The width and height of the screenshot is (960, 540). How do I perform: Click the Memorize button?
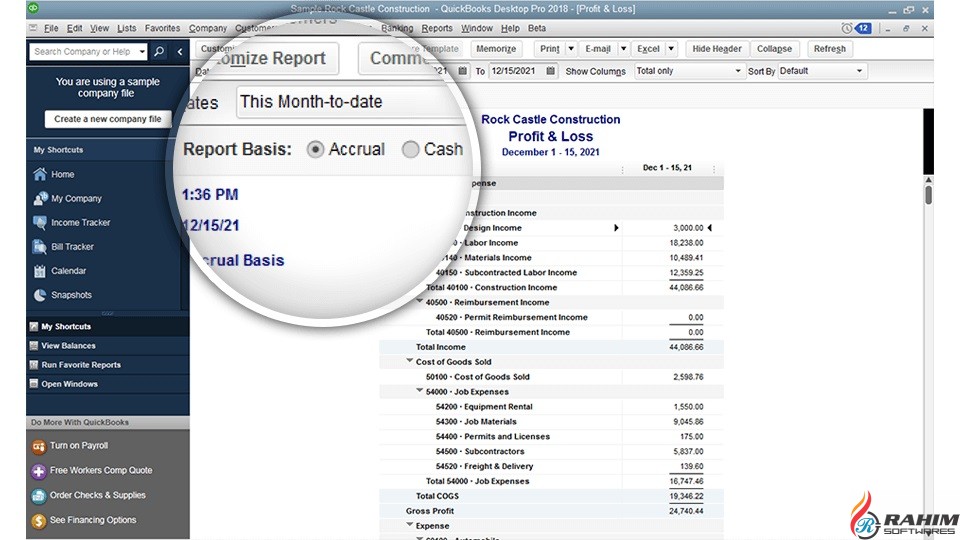click(x=496, y=49)
